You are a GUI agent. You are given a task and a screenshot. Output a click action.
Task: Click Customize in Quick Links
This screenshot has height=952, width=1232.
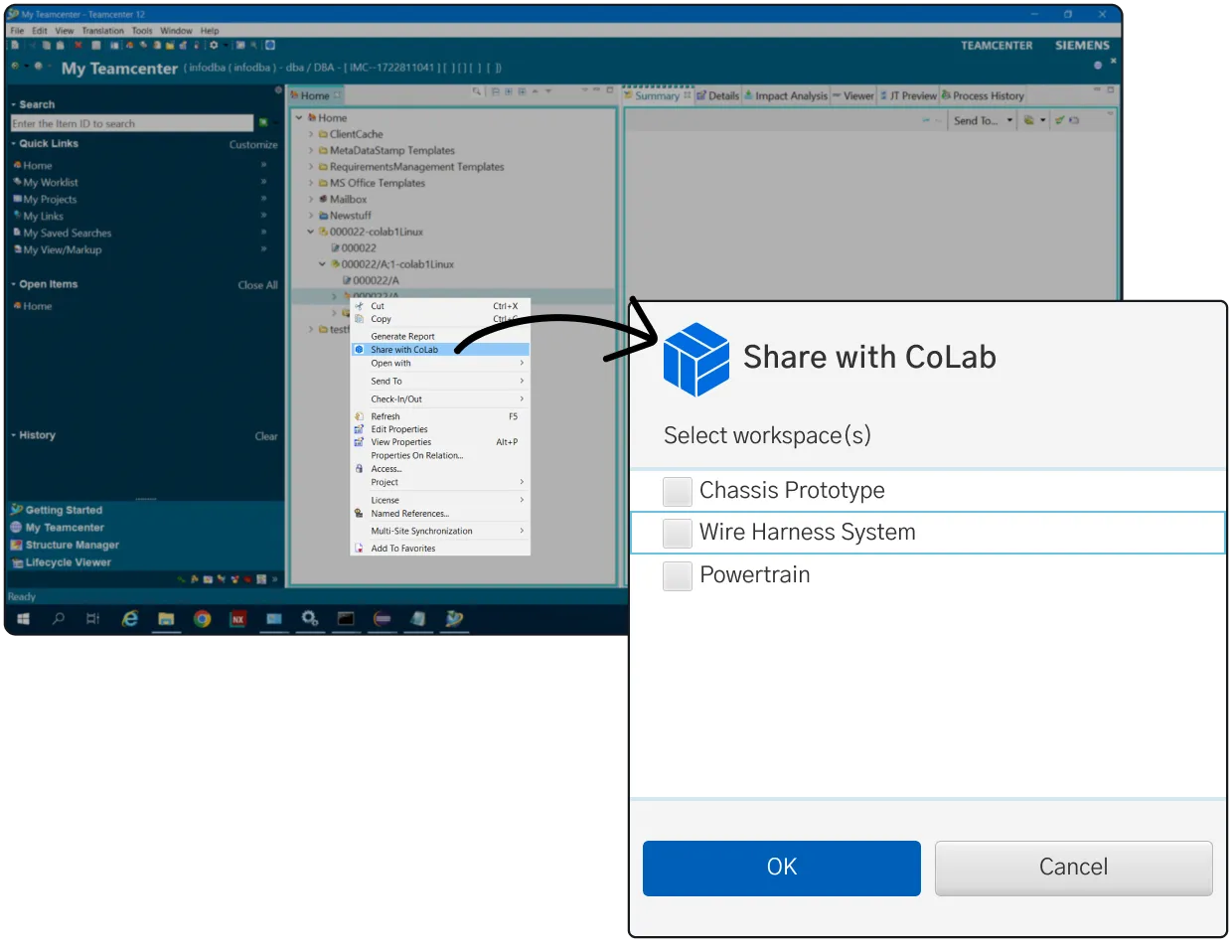pyautogui.click(x=253, y=145)
